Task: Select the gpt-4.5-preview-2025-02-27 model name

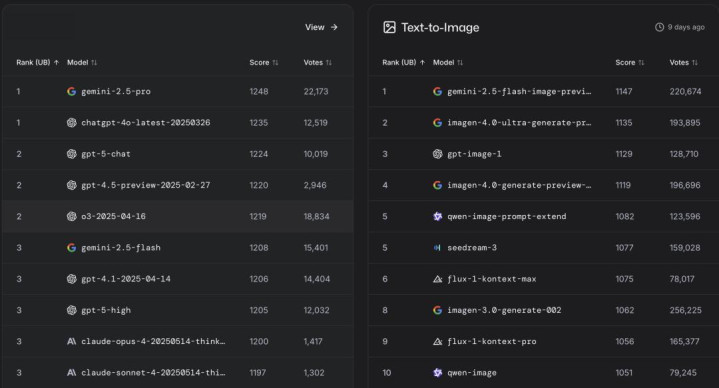Action: click(x=145, y=185)
